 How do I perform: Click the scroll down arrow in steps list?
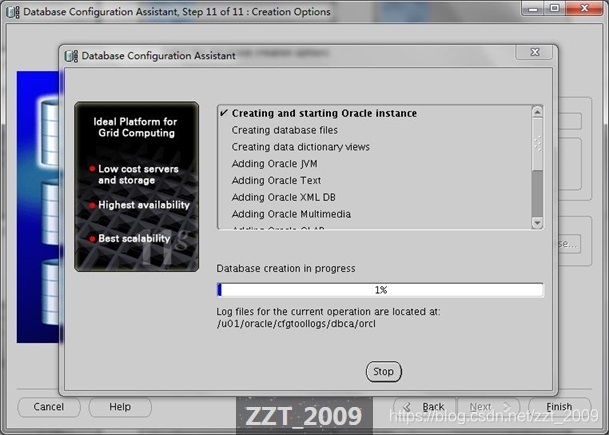537,223
